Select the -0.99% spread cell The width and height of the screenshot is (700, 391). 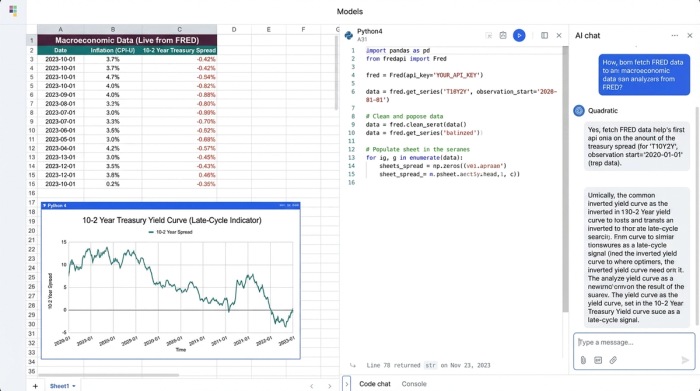(179, 112)
